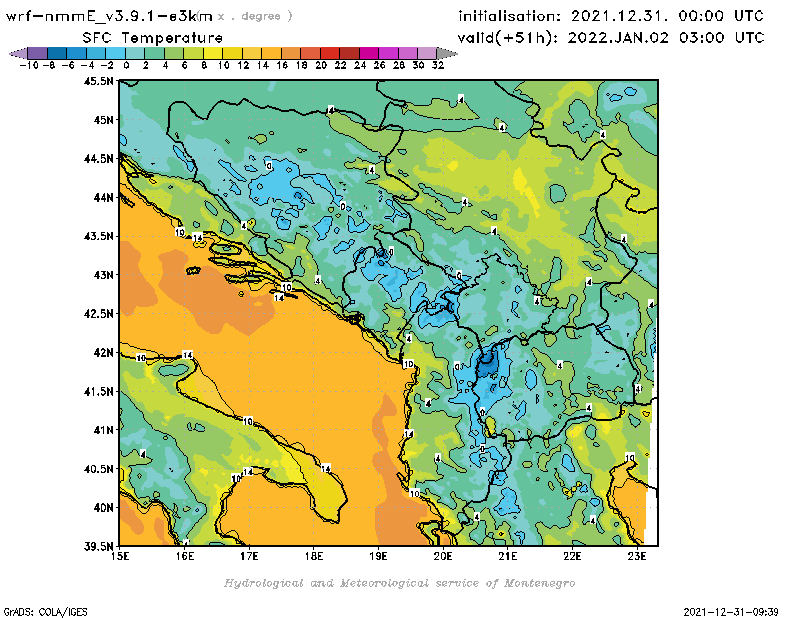The image size is (800, 618).
Task: Click the "44.5N" latitude axis label
Action: (98, 159)
